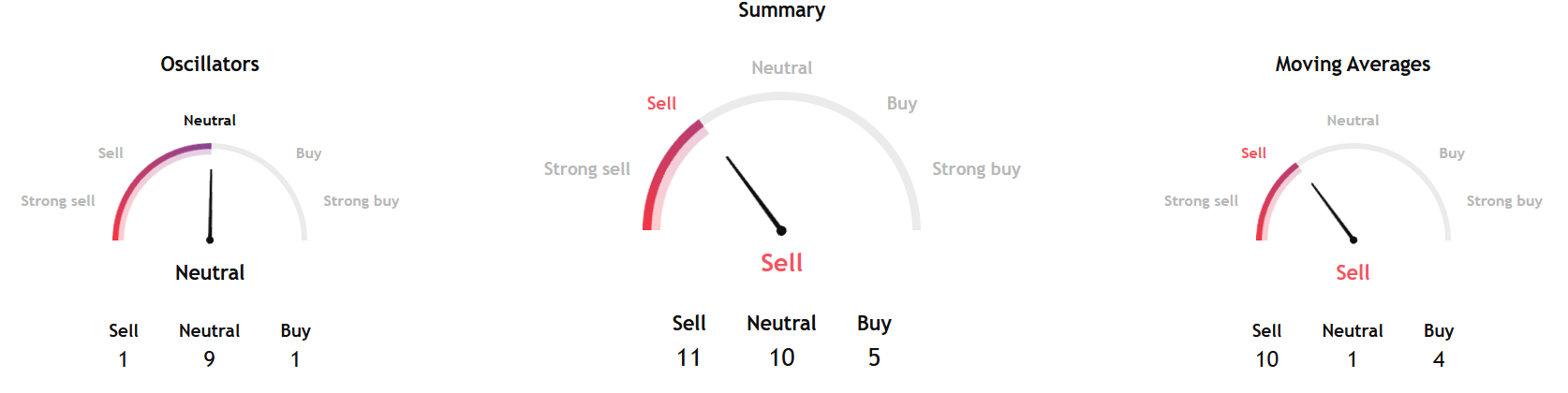Click the red Sell label on Summary gauge

click(661, 104)
